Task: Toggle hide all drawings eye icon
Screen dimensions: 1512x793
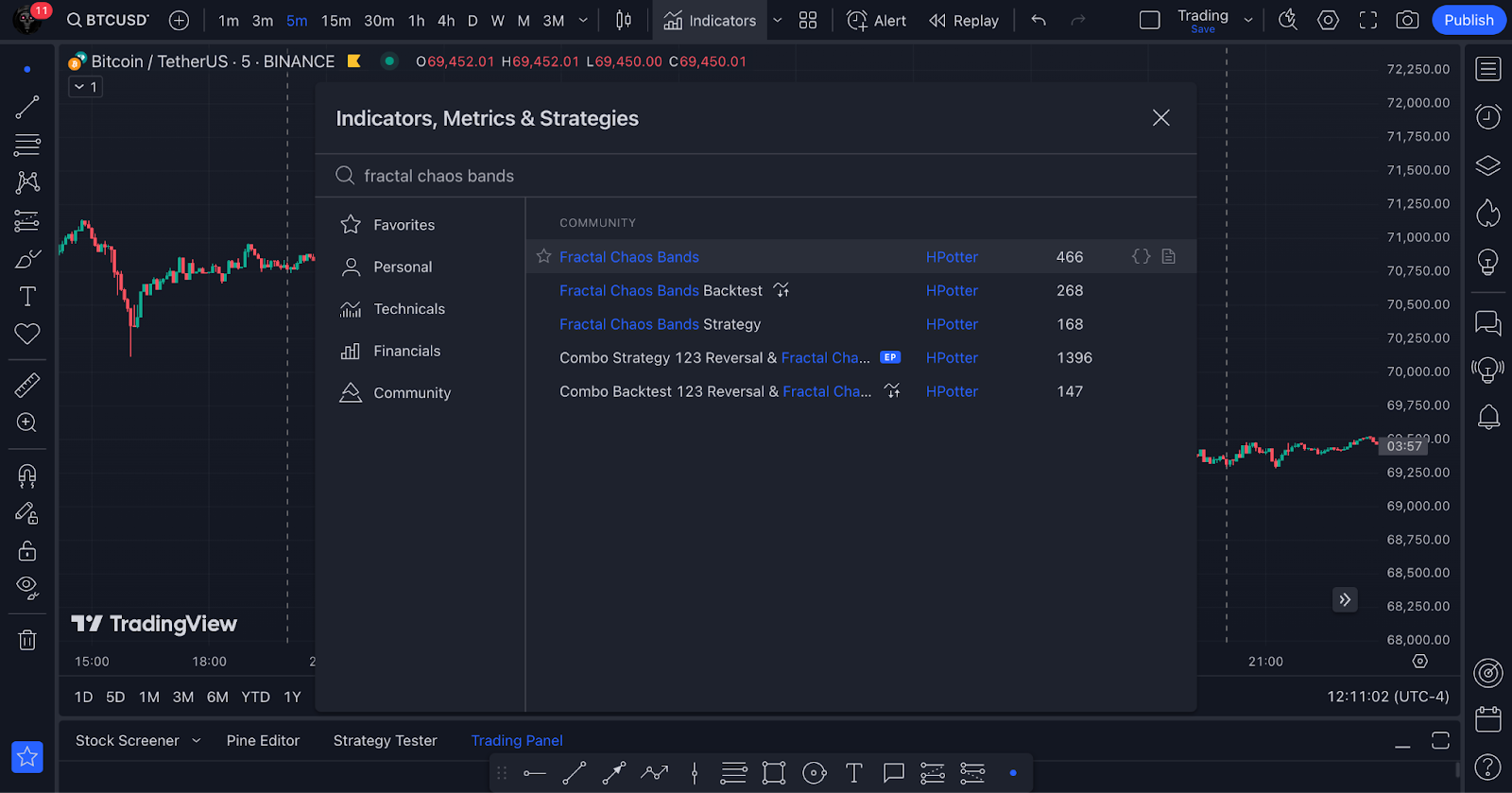Action: tap(27, 588)
